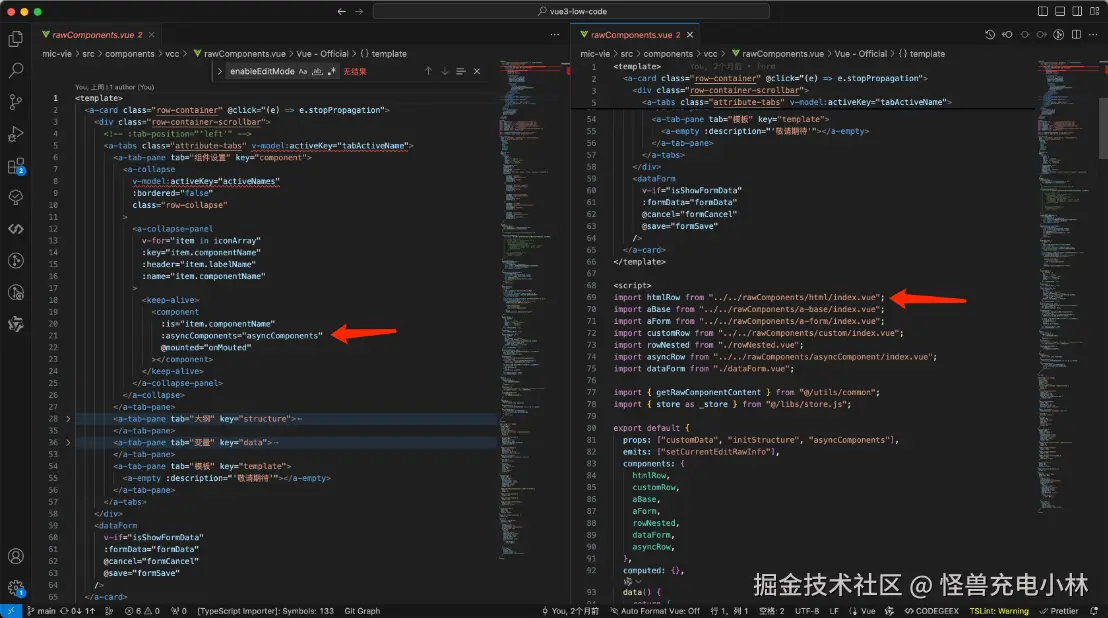This screenshot has height=618, width=1108.
Task: Click 'Vue - Official' breadcrumb in right editor
Action: 861,54
